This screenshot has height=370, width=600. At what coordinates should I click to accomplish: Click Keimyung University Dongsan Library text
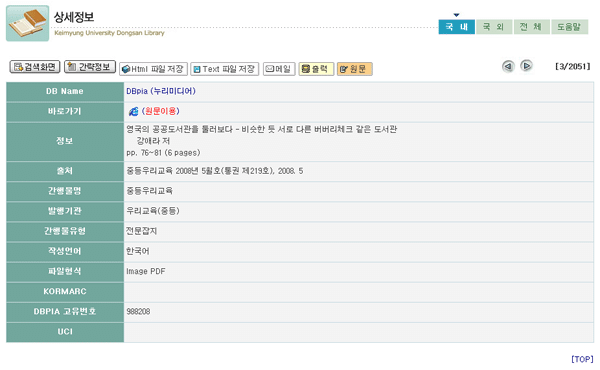tap(109, 33)
